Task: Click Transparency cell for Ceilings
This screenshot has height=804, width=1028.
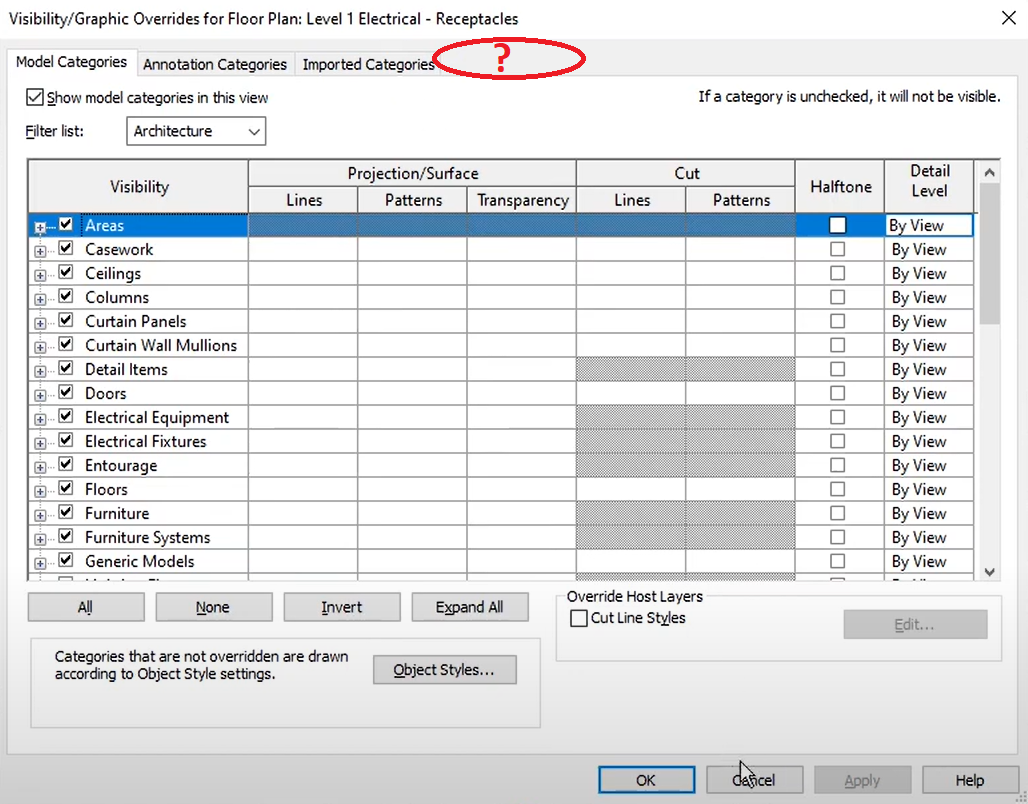Action: click(522, 273)
